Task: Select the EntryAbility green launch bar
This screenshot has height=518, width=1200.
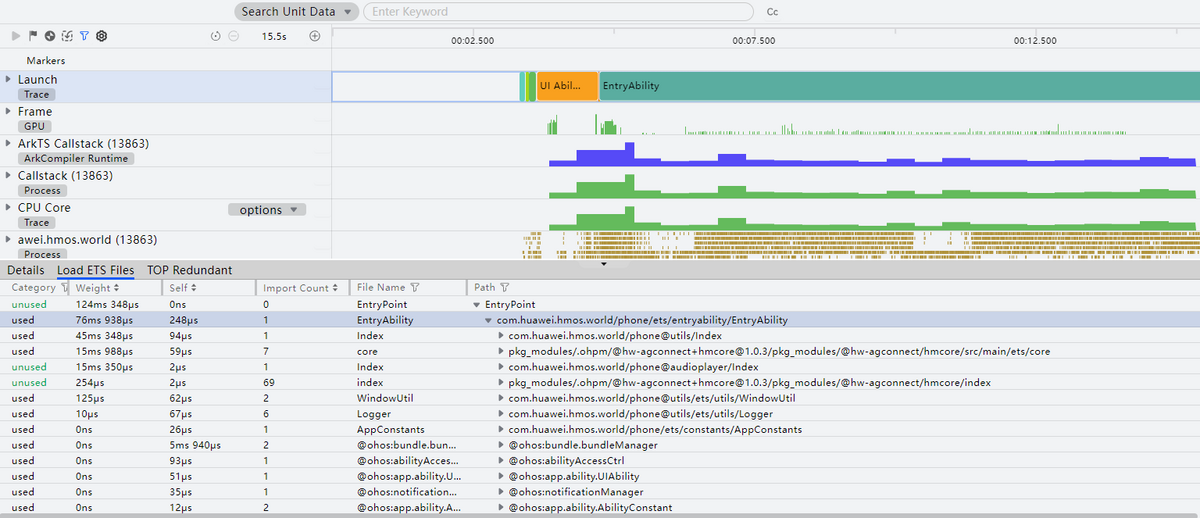Action: pos(900,86)
